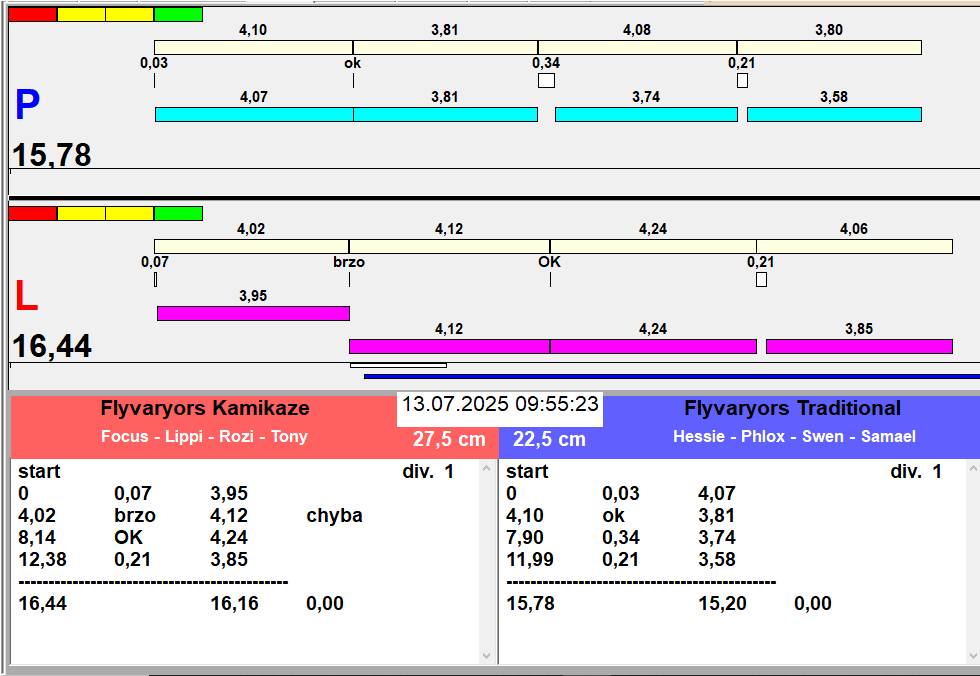Viewport: 980px width, 676px height.
Task: Click the 13.07.2025 09:55:23 timestamp
Action: 500,404
